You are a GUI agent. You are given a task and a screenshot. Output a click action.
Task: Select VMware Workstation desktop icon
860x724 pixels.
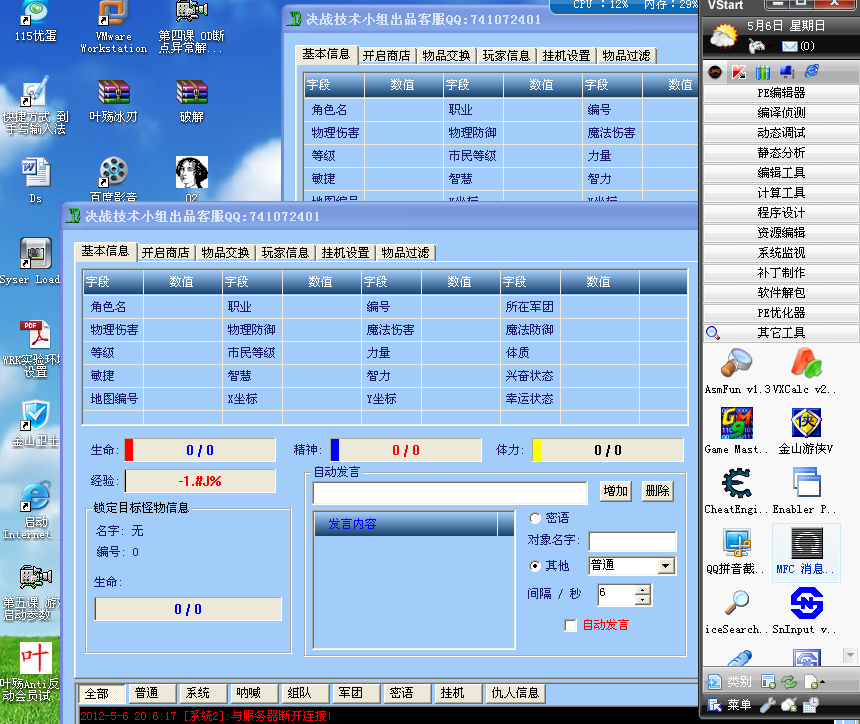(x=114, y=14)
